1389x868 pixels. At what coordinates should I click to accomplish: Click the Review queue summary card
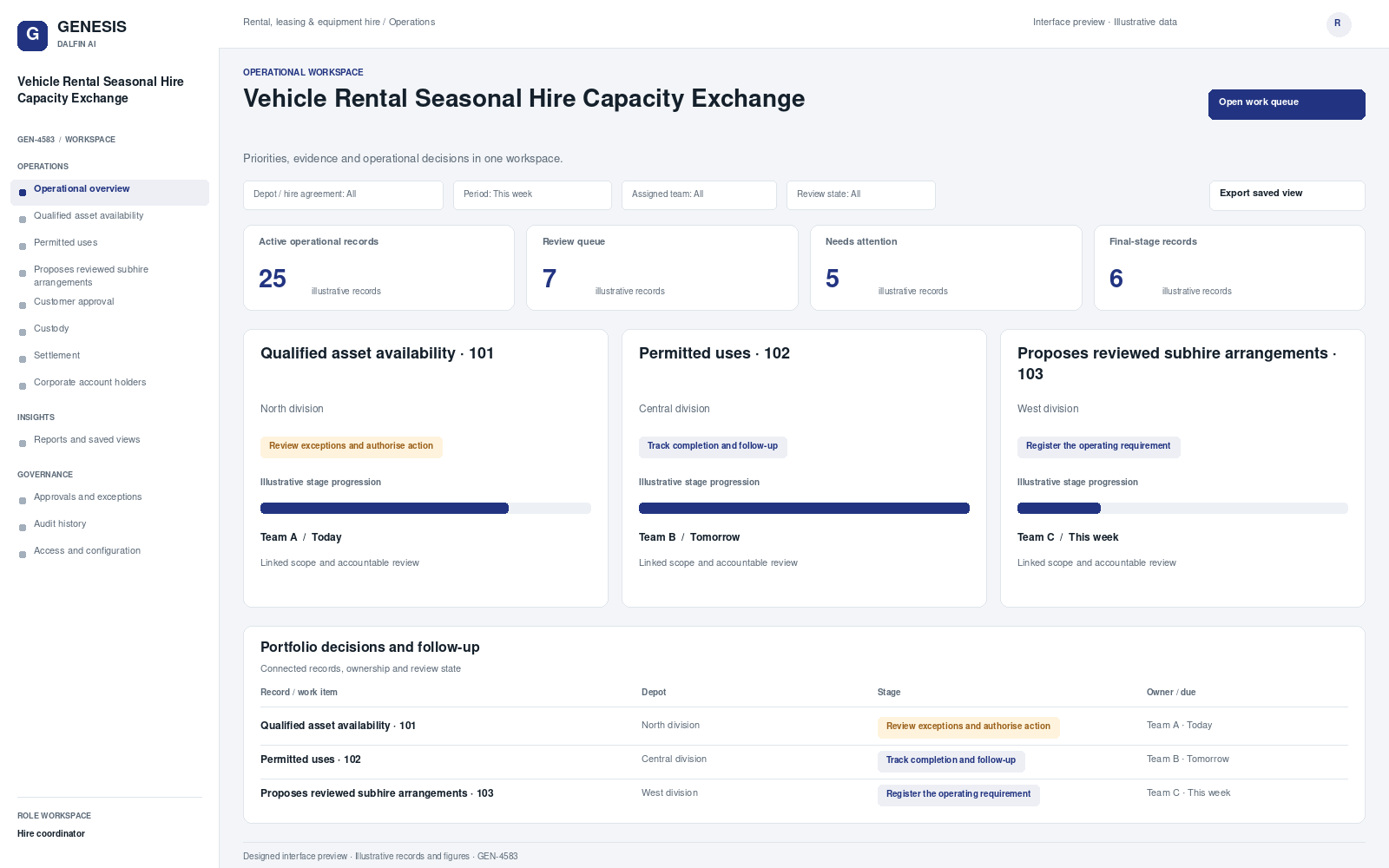pos(662,267)
